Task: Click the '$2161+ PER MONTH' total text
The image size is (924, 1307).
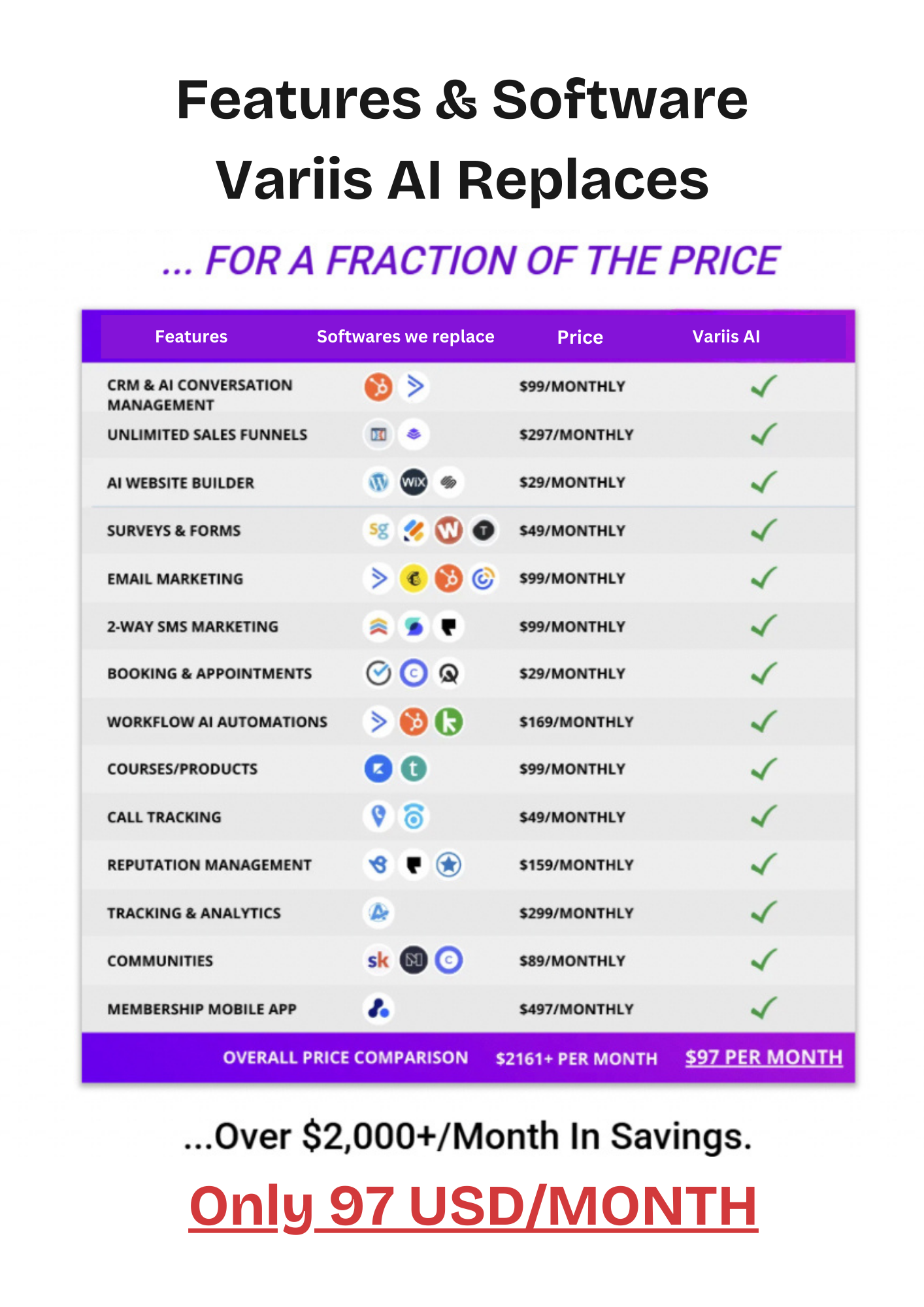Action: [576, 1059]
